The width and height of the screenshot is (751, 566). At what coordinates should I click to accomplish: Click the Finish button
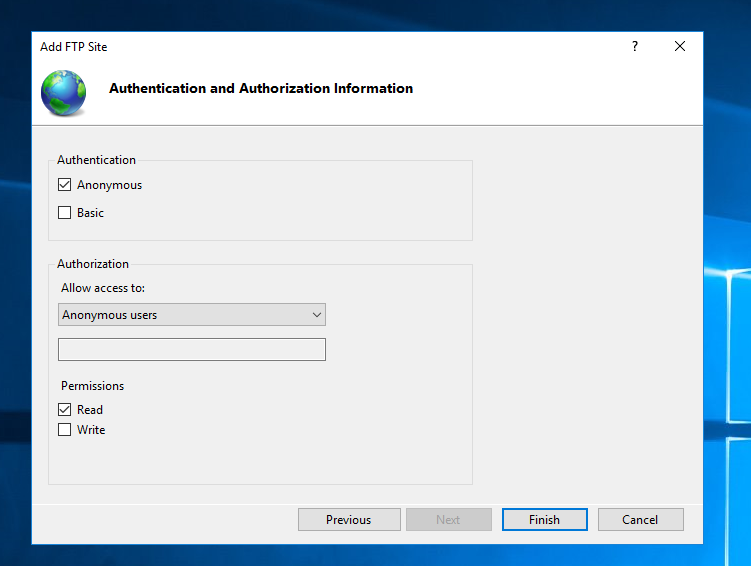545,520
